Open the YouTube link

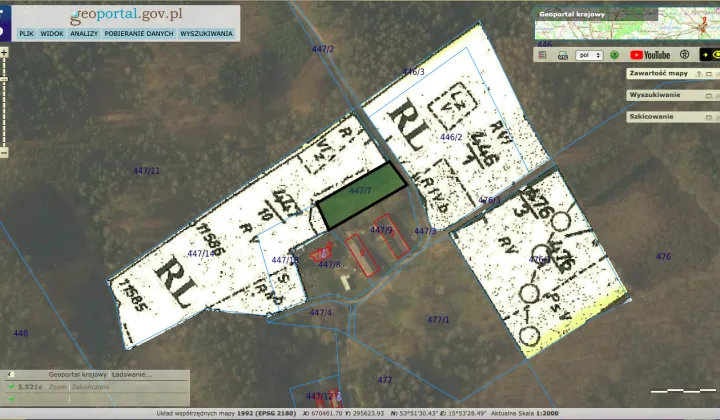tap(650, 55)
